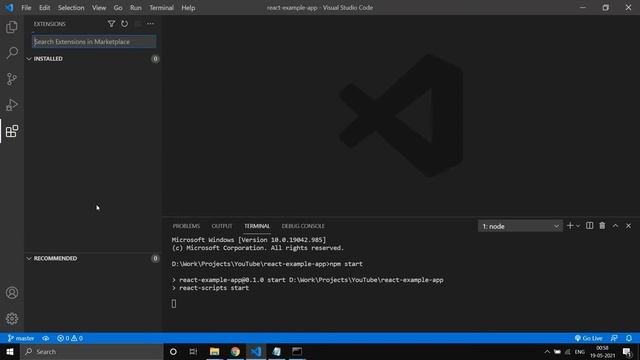This screenshot has height=360, width=640.
Task: Maximize the terminal panel size
Action: pyautogui.click(x=615, y=226)
